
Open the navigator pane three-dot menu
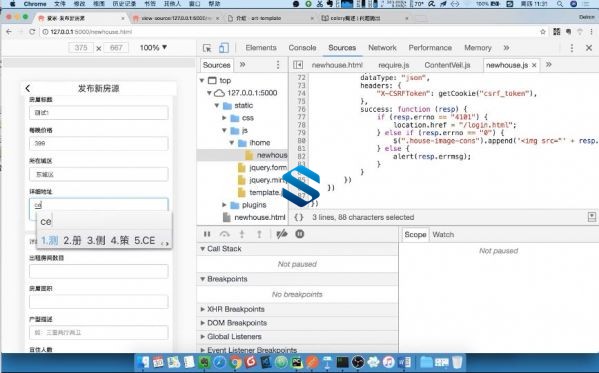click(278, 65)
